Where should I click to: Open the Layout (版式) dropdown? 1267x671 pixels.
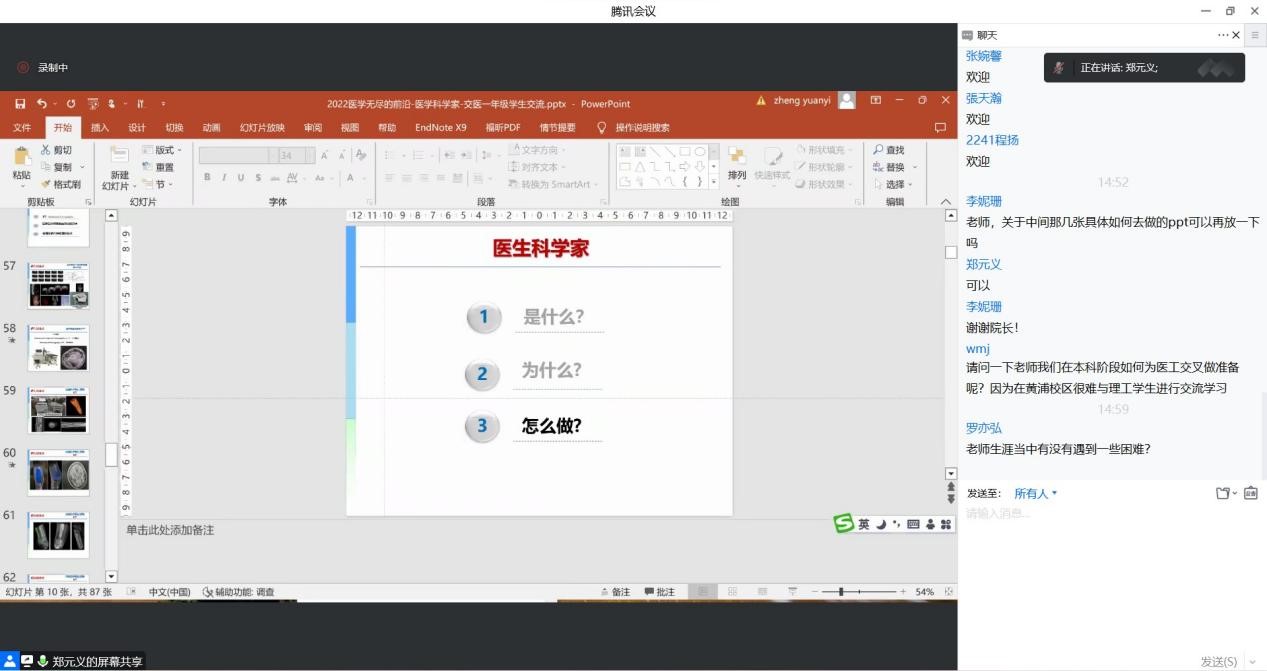pyautogui.click(x=162, y=150)
